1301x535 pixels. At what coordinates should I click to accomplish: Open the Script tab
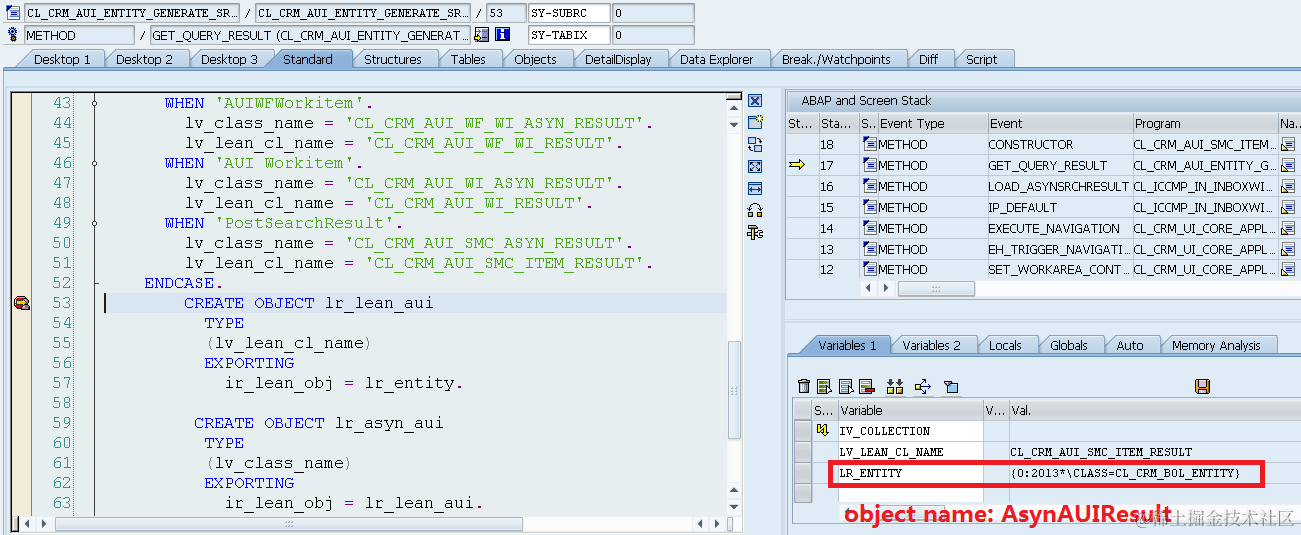pyautogui.click(x=981, y=59)
